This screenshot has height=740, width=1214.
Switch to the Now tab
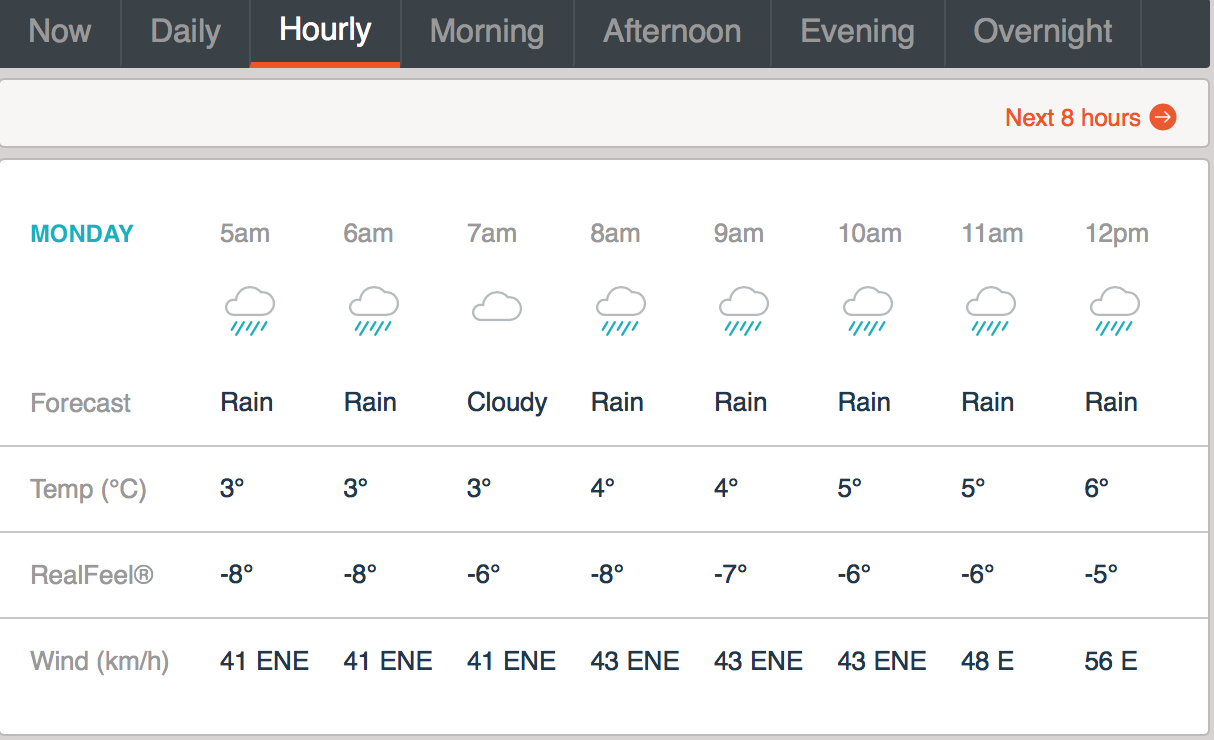coord(60,31)
